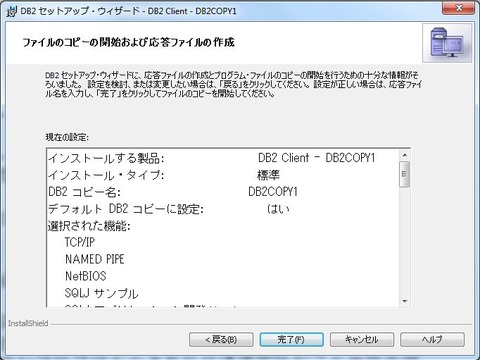
Task: Select the NetBIOS feature line
Action: pyautogui.click(x=86, y=276)
